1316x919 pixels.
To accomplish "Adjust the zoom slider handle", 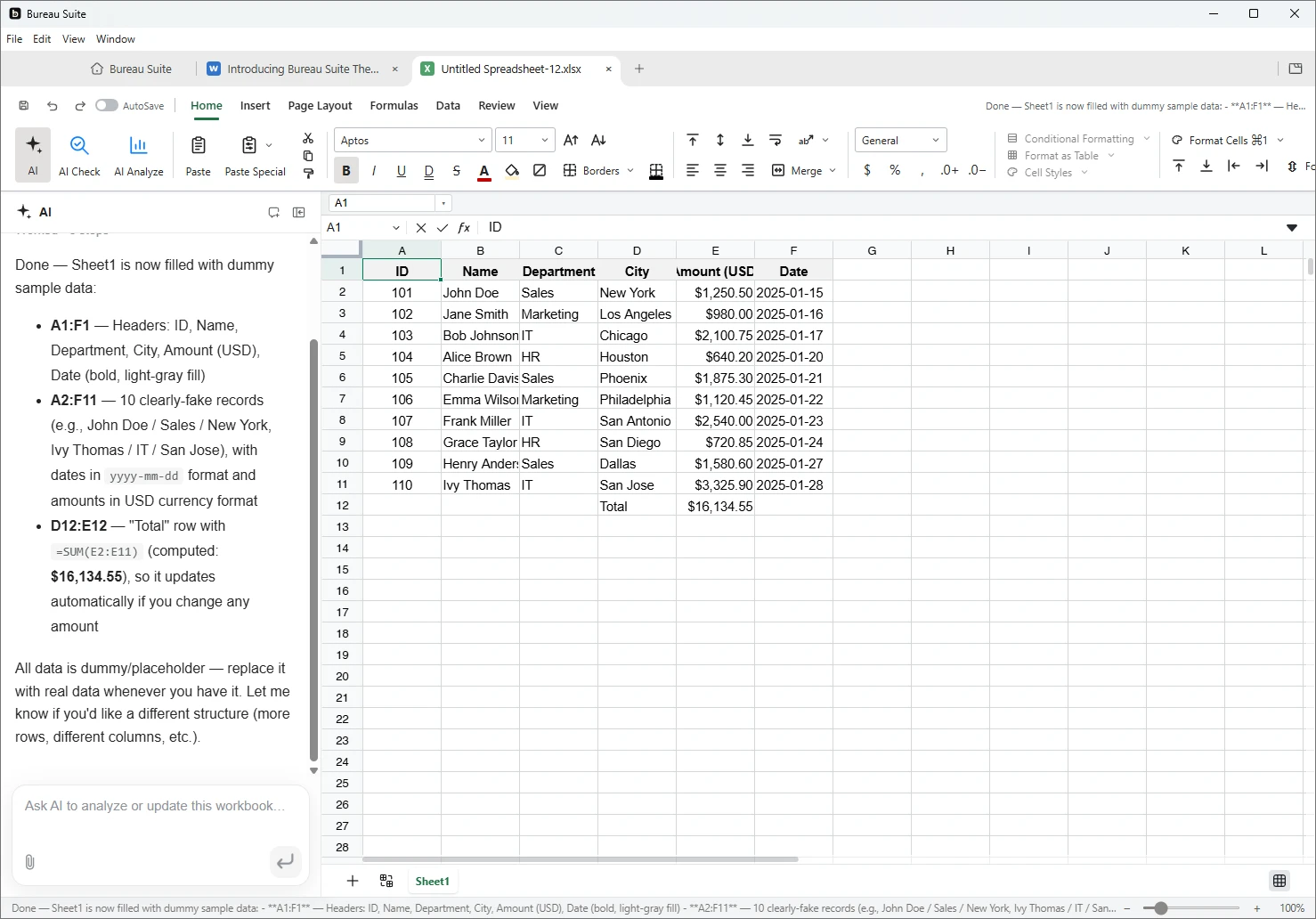I will point(1160,908).
